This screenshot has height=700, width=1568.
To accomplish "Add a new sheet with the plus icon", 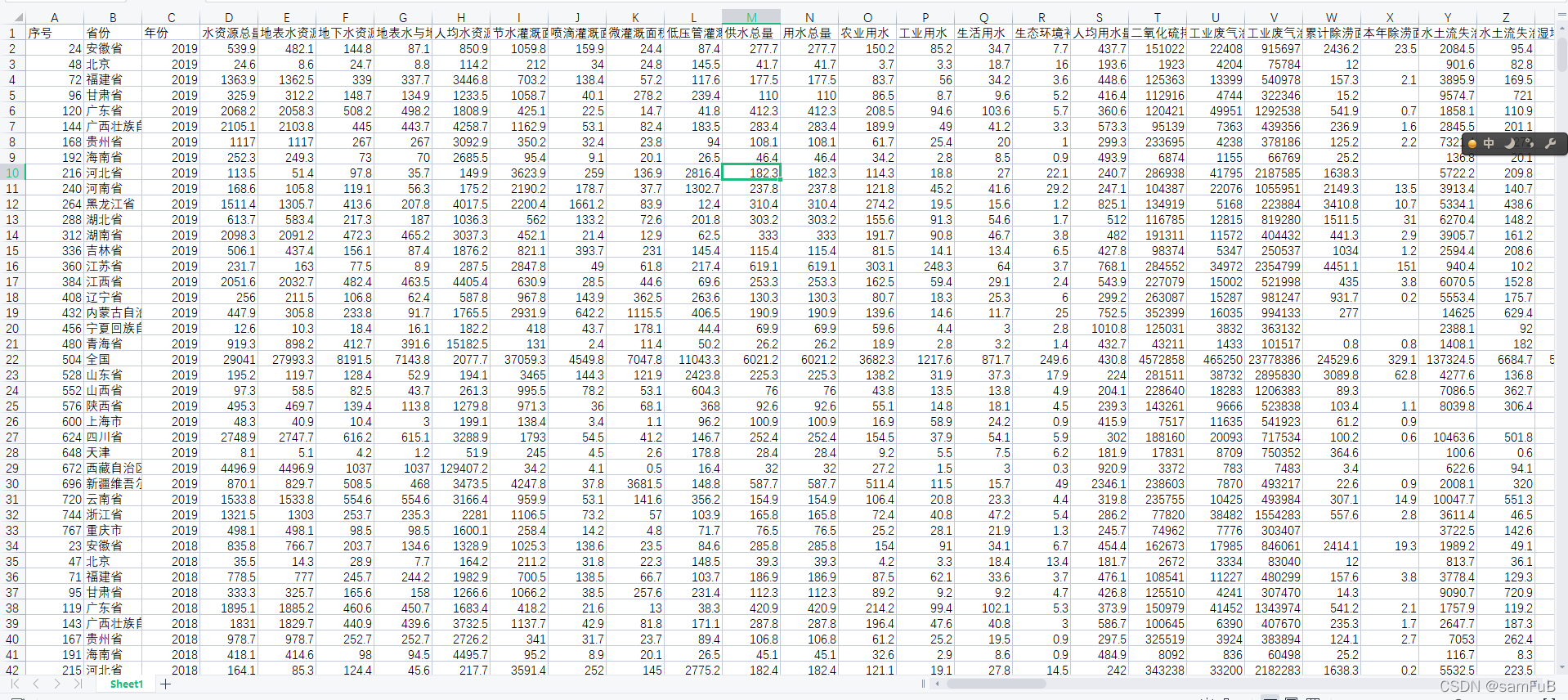I will coord(166,684).
